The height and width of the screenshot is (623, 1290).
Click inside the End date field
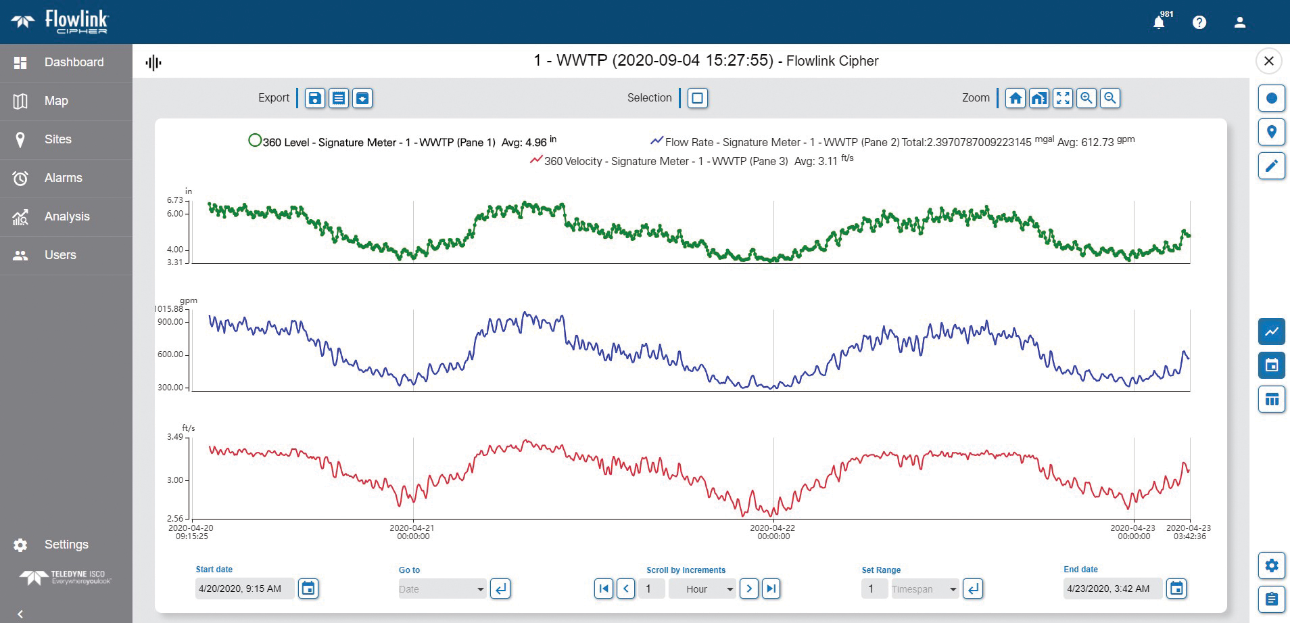[x=1110, y=588]
